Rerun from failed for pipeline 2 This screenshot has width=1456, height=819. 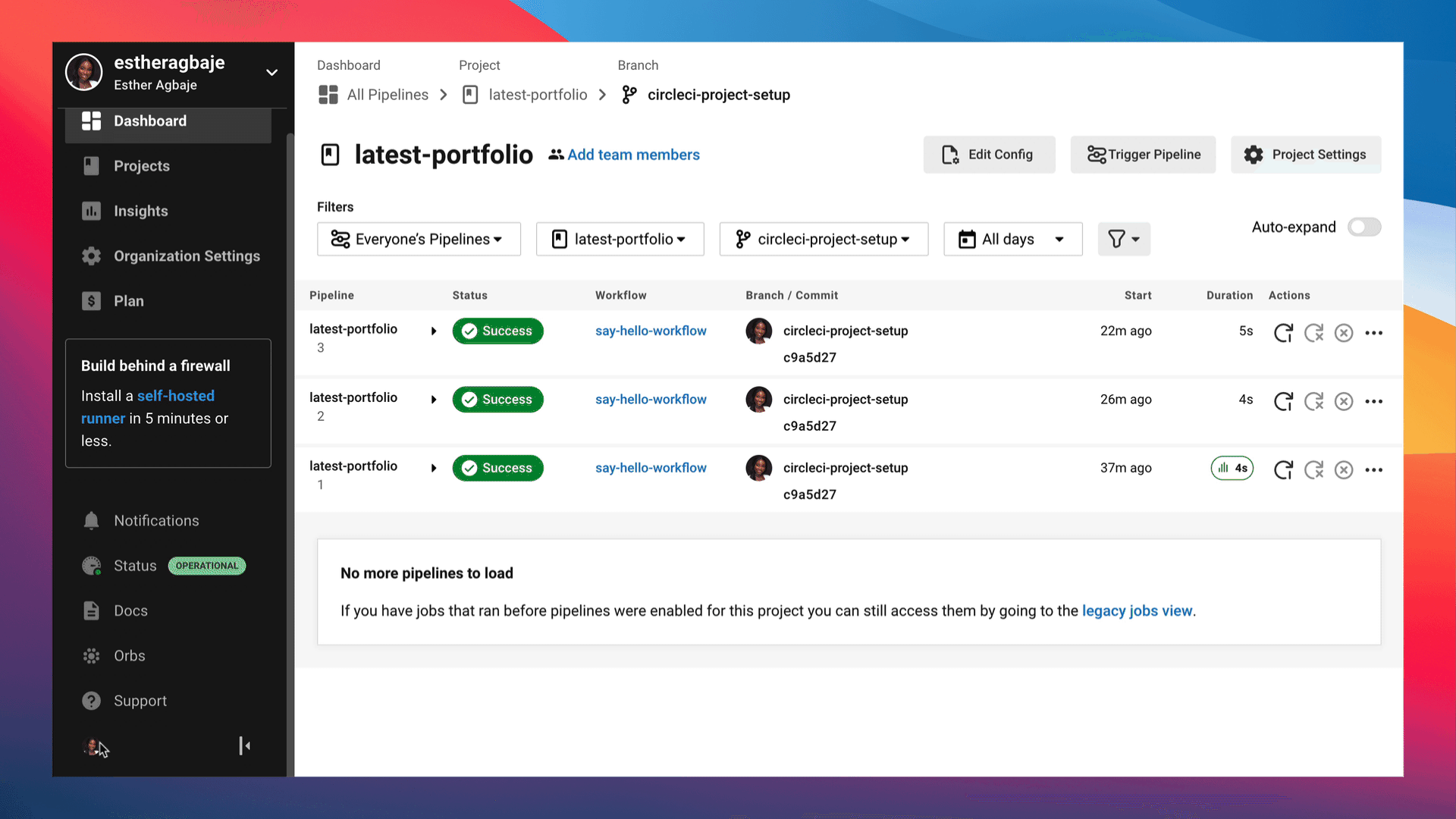click(1313, 401)
